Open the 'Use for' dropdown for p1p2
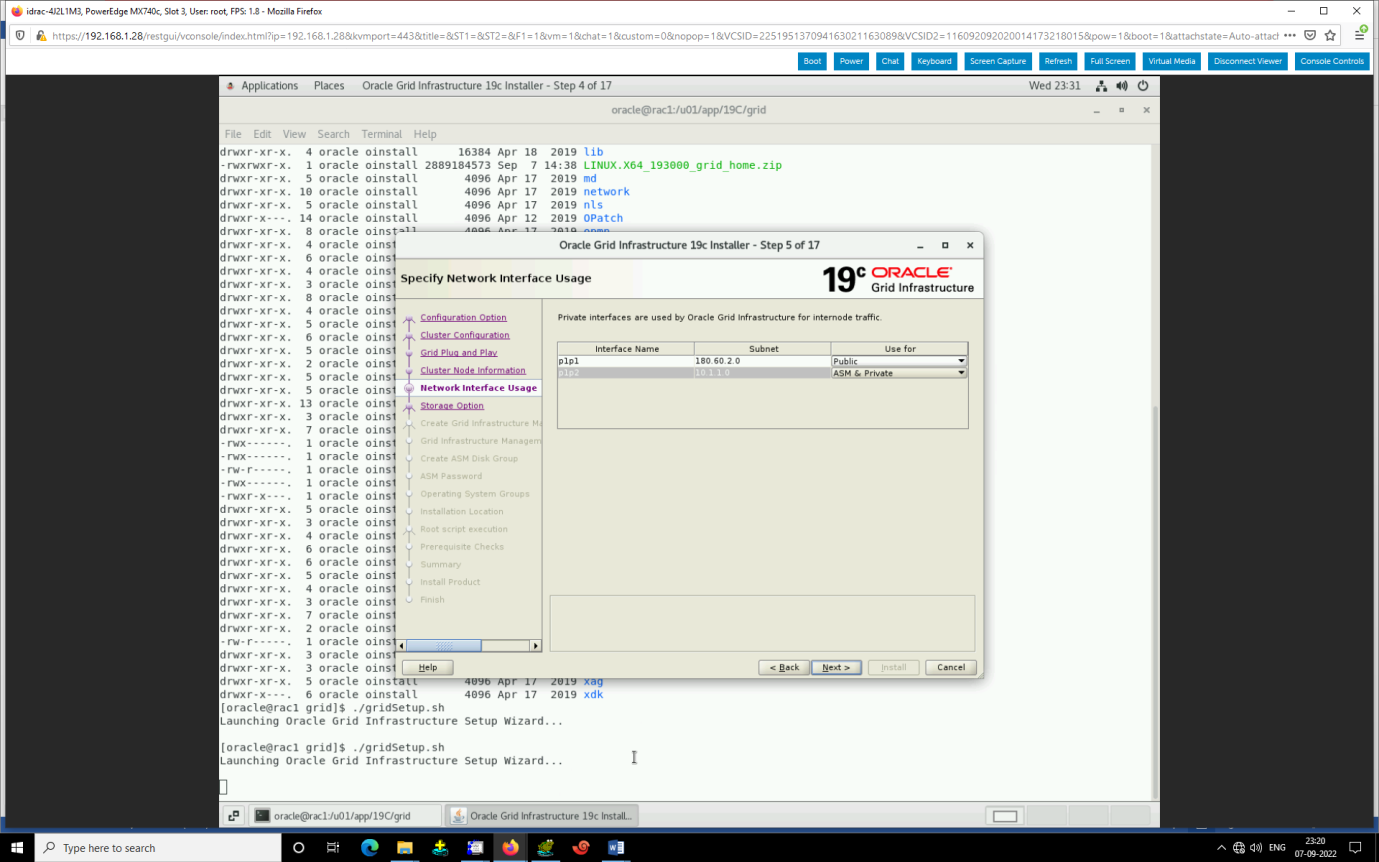Viewport: 1379px width, 862px height. coord(899,373)
